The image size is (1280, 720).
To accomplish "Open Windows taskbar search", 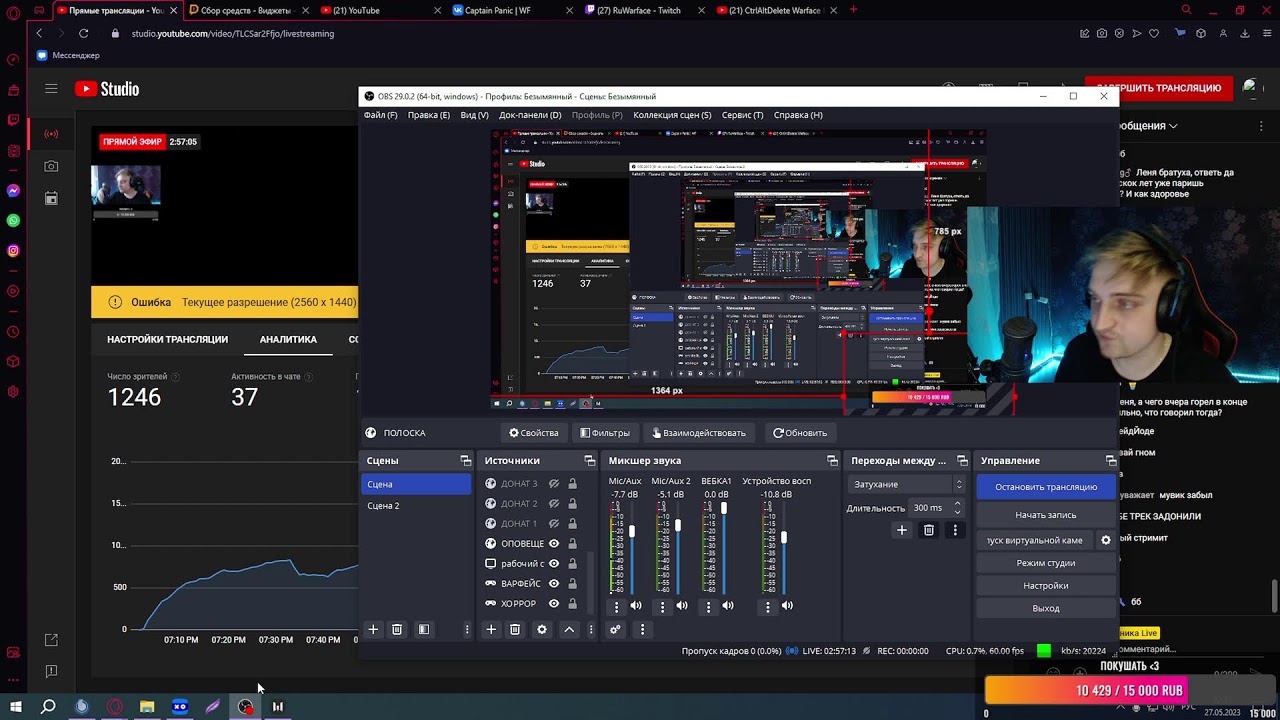I will click(48, 707).
